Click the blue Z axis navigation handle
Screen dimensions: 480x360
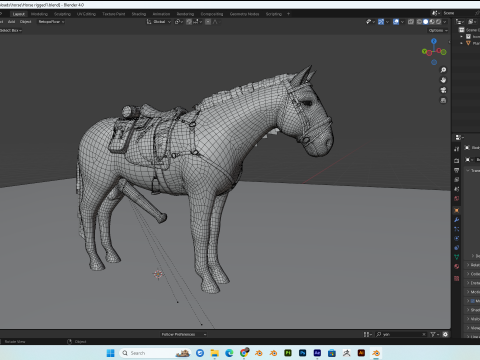[434, 41]
